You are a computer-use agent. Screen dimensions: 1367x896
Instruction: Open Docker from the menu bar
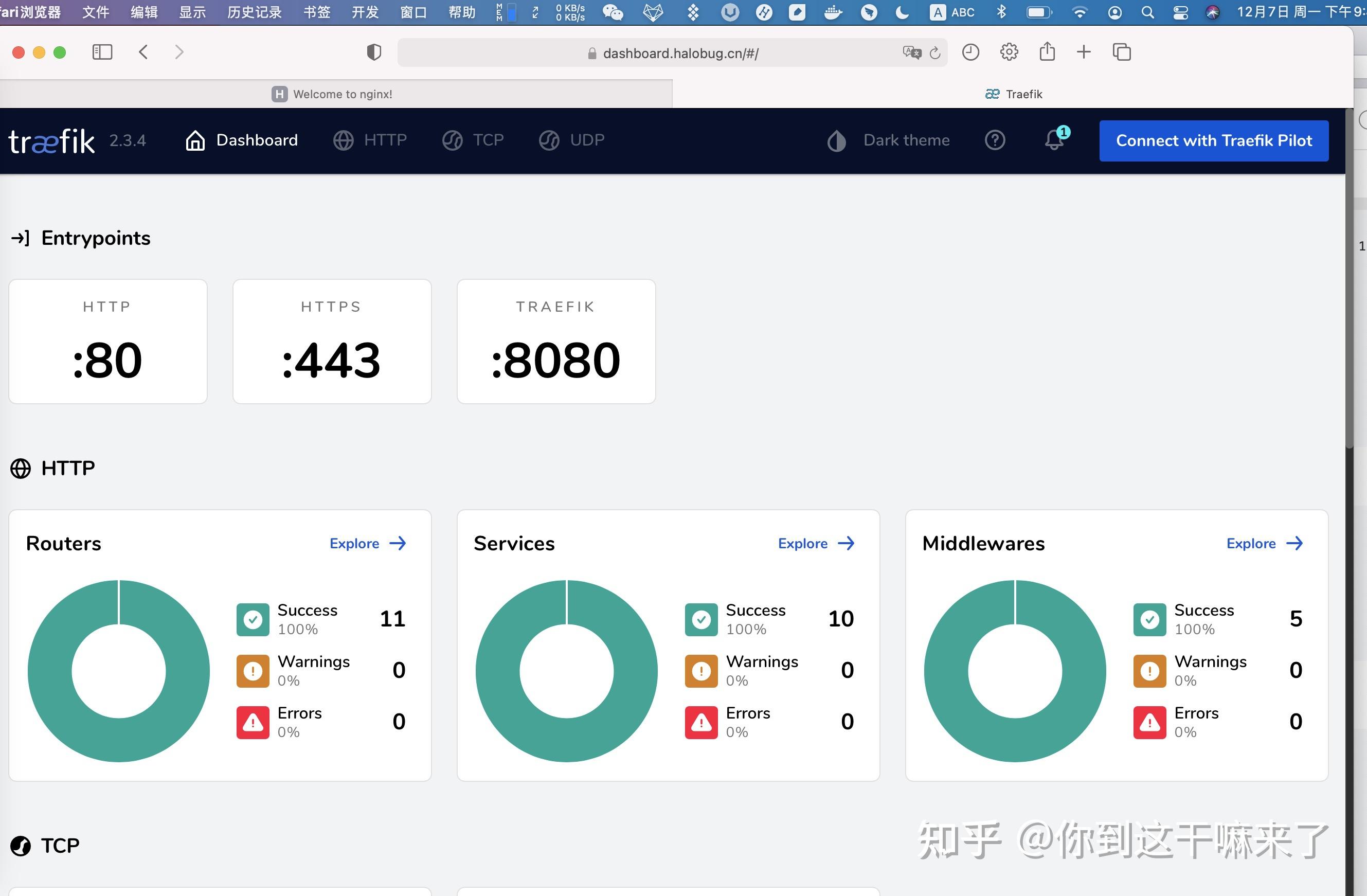(x=832, y=12)
